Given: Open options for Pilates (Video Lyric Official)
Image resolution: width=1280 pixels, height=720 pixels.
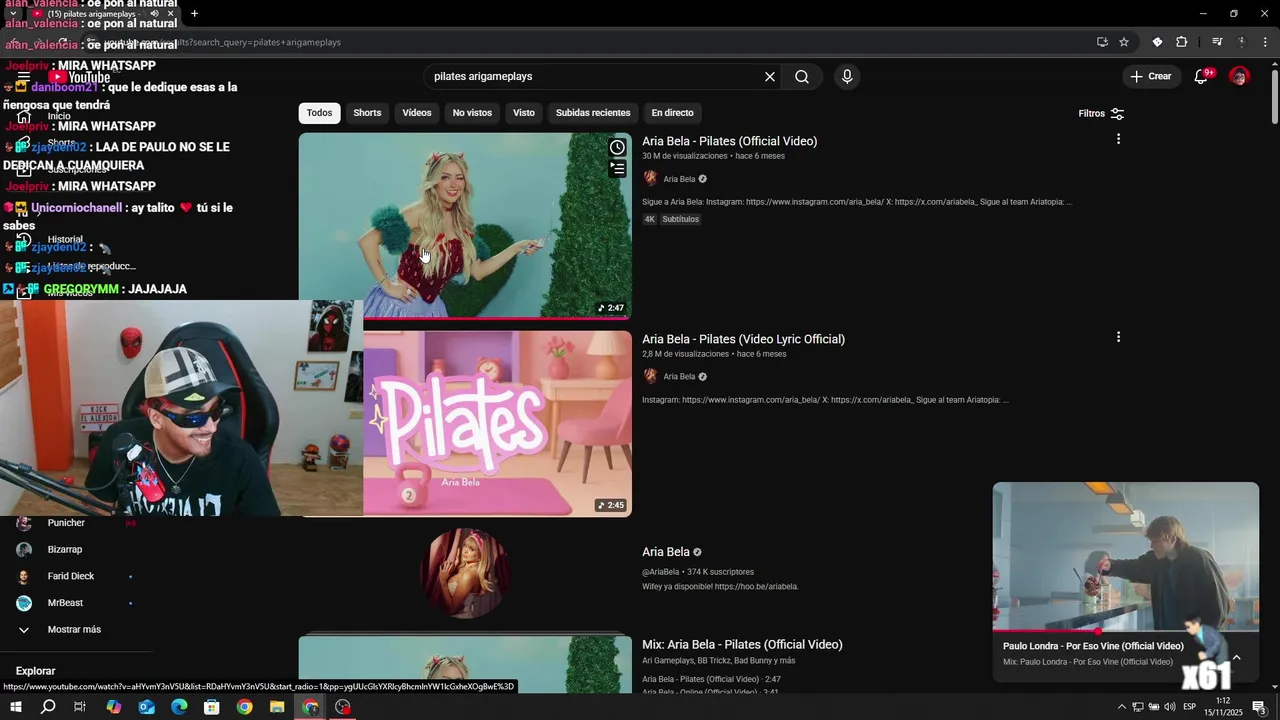Looking at the screenshot, I should pyautogui.click(x=1118, y=337).
